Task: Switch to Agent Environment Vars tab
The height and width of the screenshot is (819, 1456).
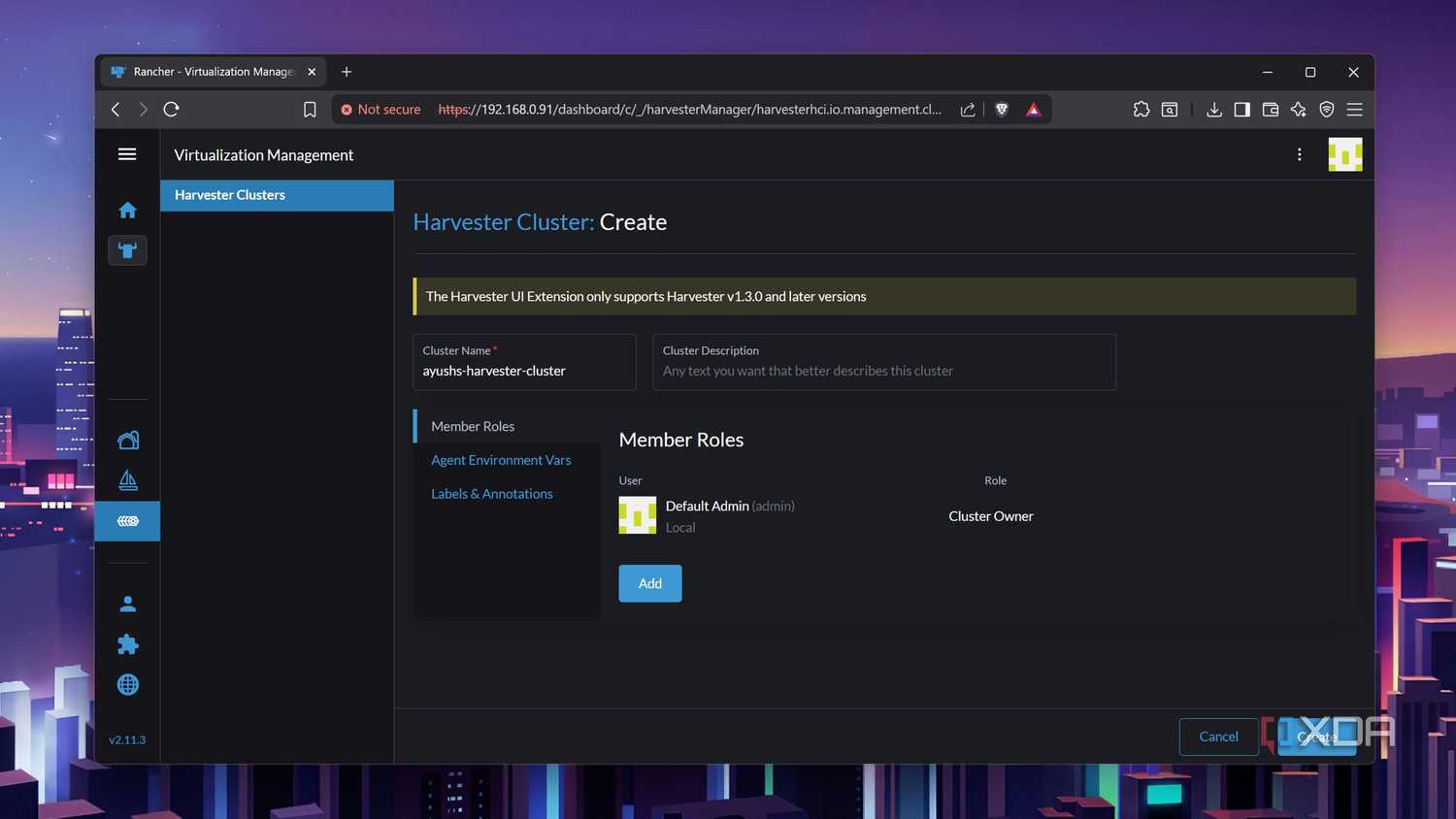Action: coord(501,460)
